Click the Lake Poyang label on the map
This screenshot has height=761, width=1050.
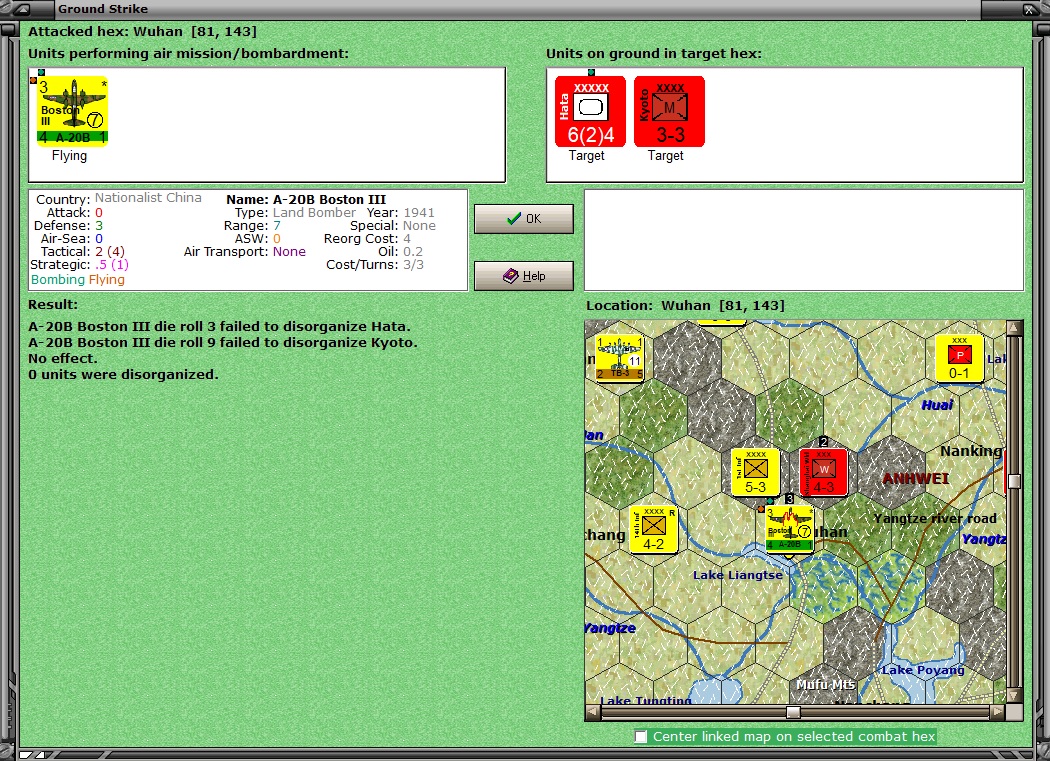click(x=923, y=670)
